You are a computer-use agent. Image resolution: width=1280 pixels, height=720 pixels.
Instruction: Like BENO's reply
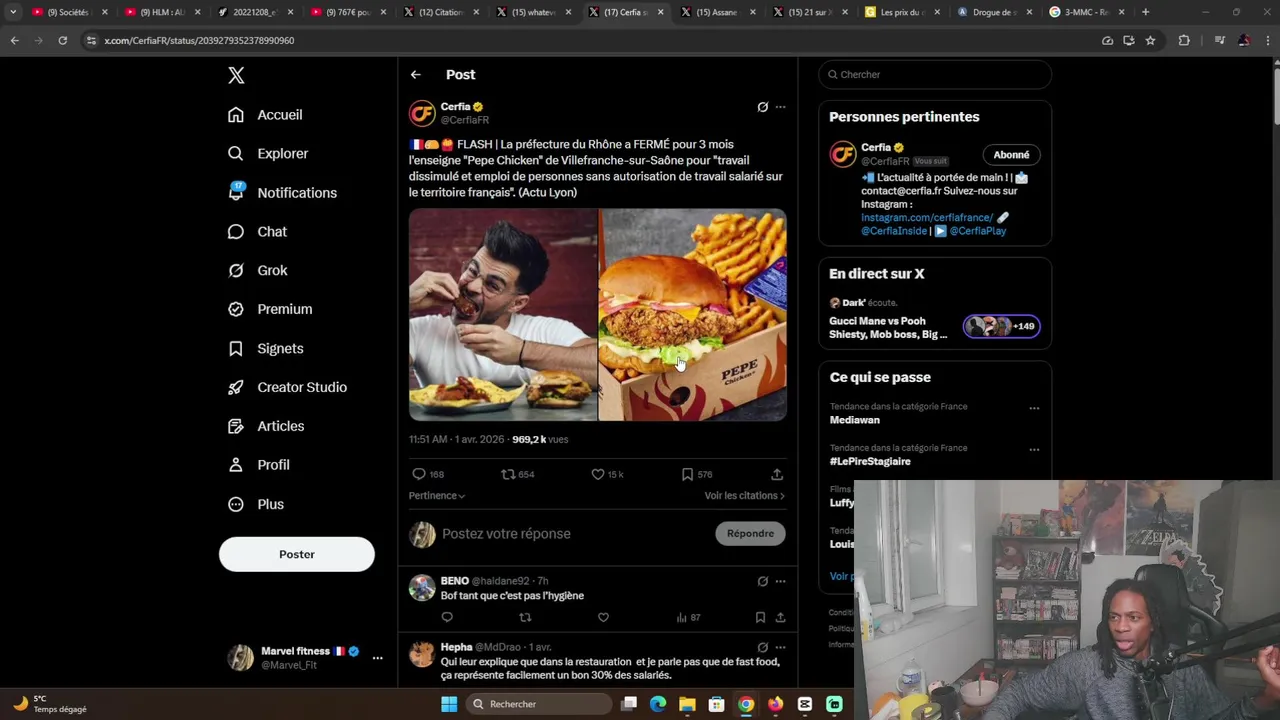click(x=603, y=618)
